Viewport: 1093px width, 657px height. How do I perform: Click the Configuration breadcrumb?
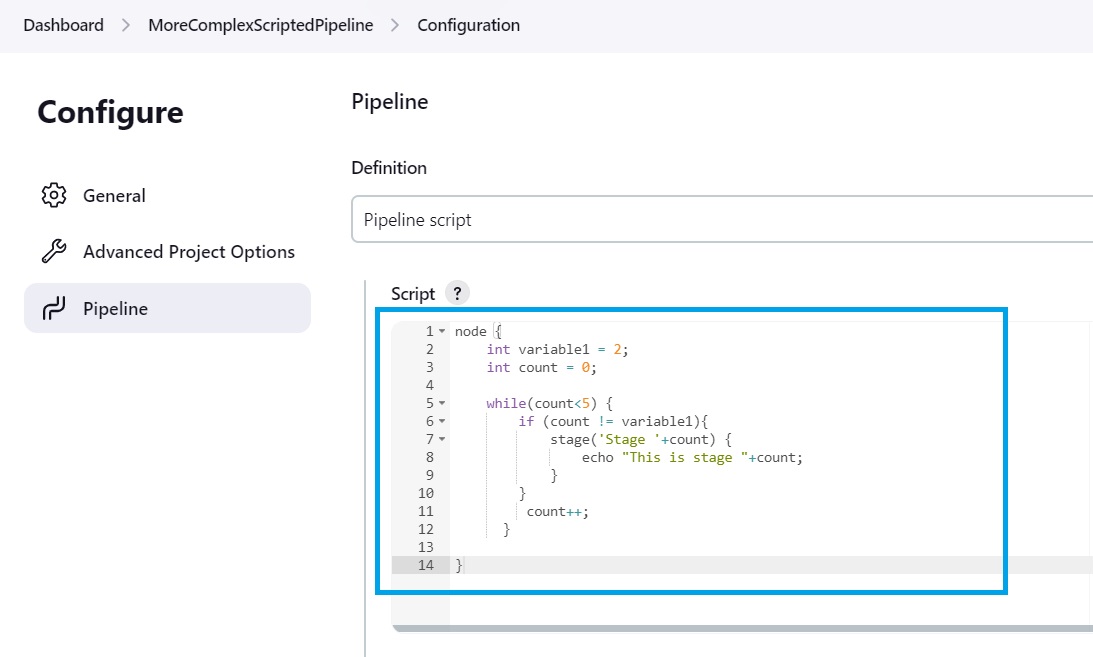tap(468, 25)
